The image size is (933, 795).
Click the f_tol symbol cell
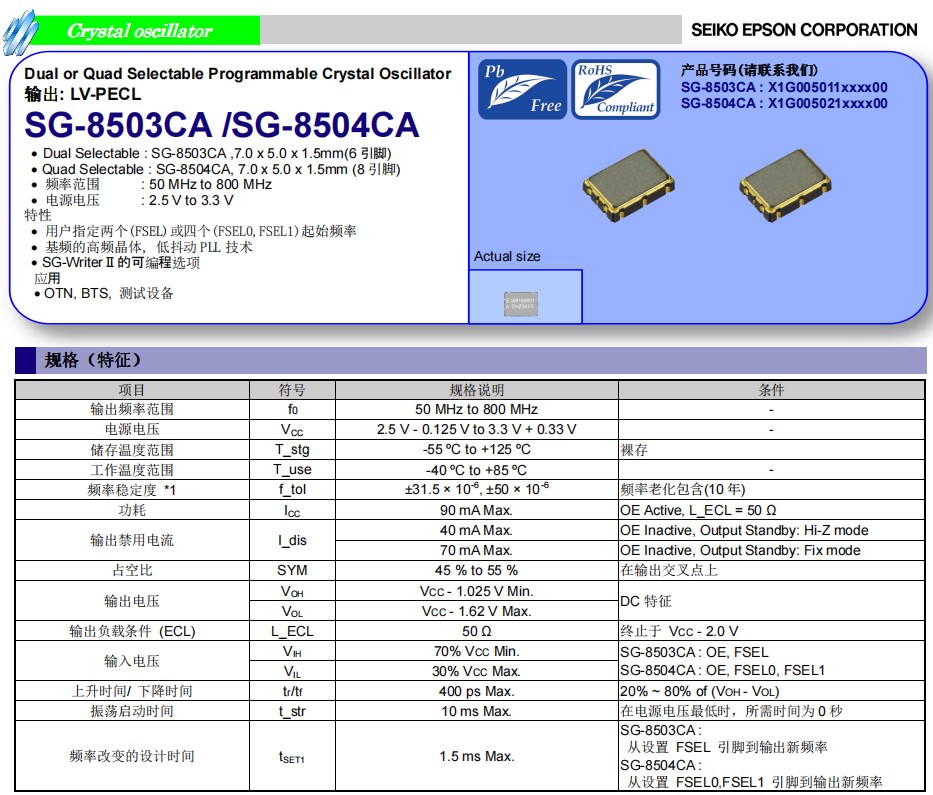coord(292,490)
